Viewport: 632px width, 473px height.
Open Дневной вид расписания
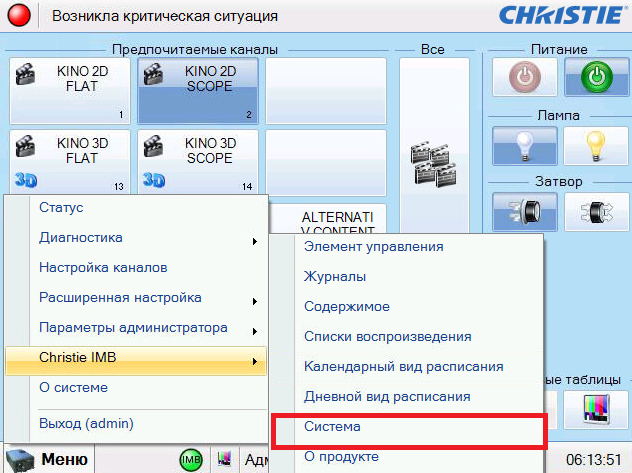pyautogui.click(x=406, y=396)
